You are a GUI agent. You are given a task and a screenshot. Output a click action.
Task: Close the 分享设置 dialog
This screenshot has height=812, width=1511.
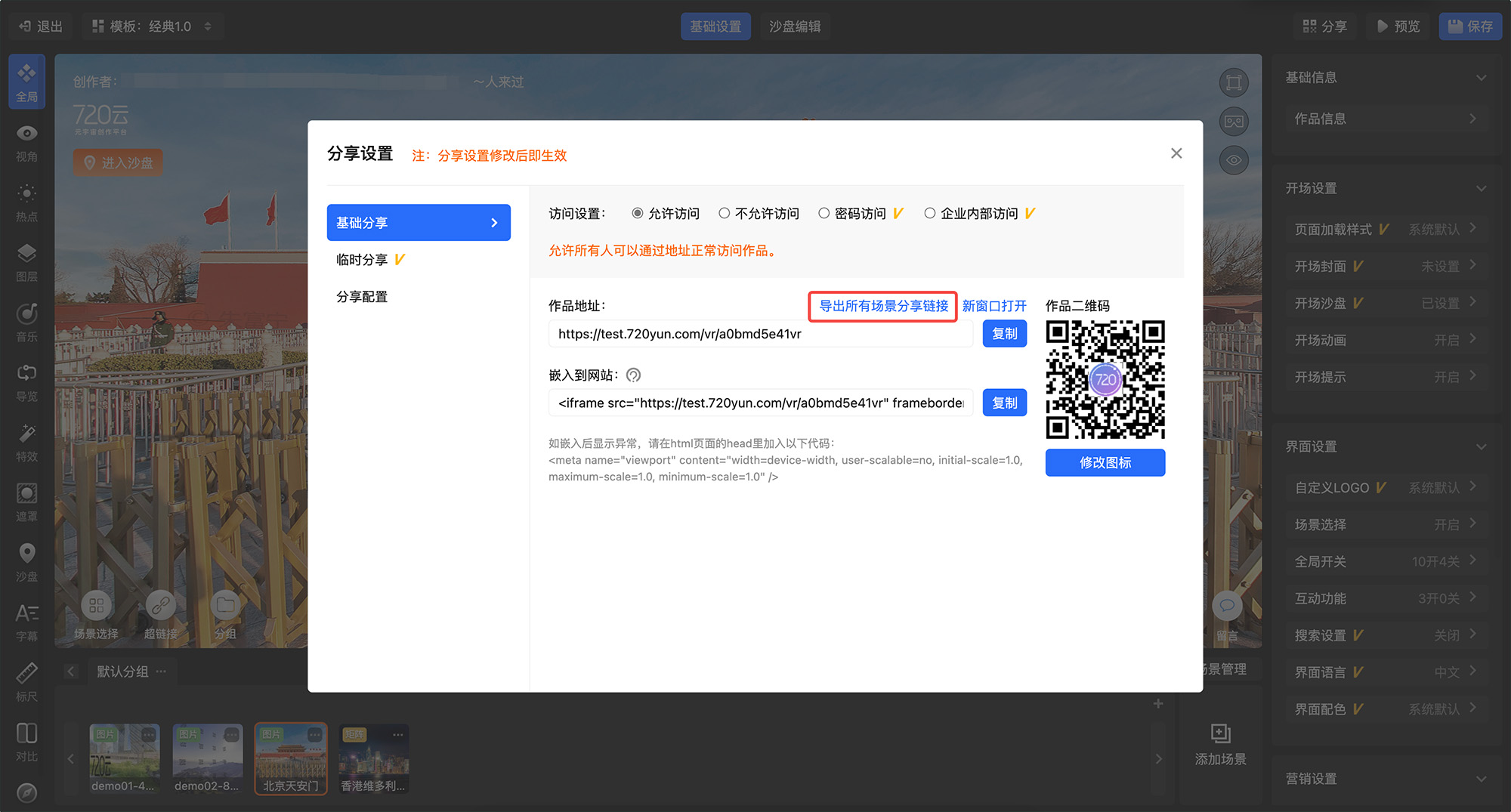(1176, 153)
